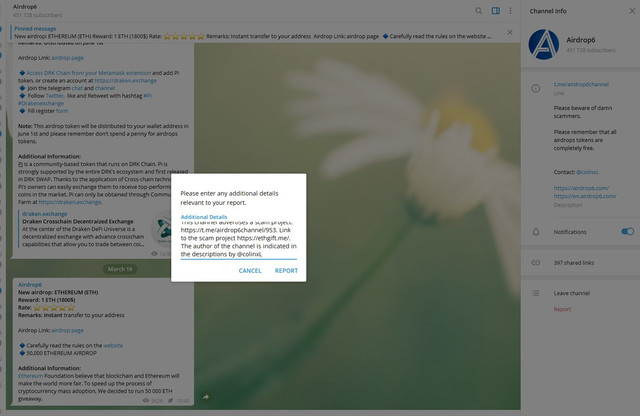This screenshot has width=640, height=416.
Task: Click the Airdrop6 channel avatar logo
Action: pos(544,44)
